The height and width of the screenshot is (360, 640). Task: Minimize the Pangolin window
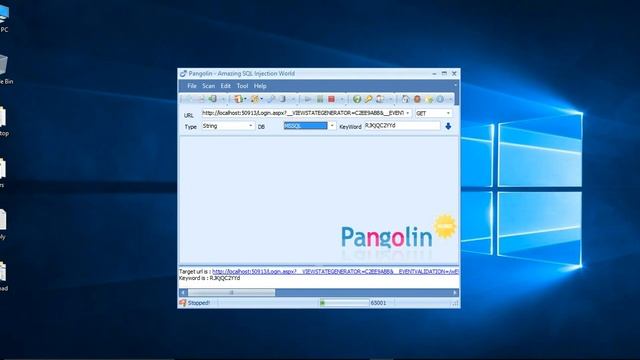tap(434, 73)
